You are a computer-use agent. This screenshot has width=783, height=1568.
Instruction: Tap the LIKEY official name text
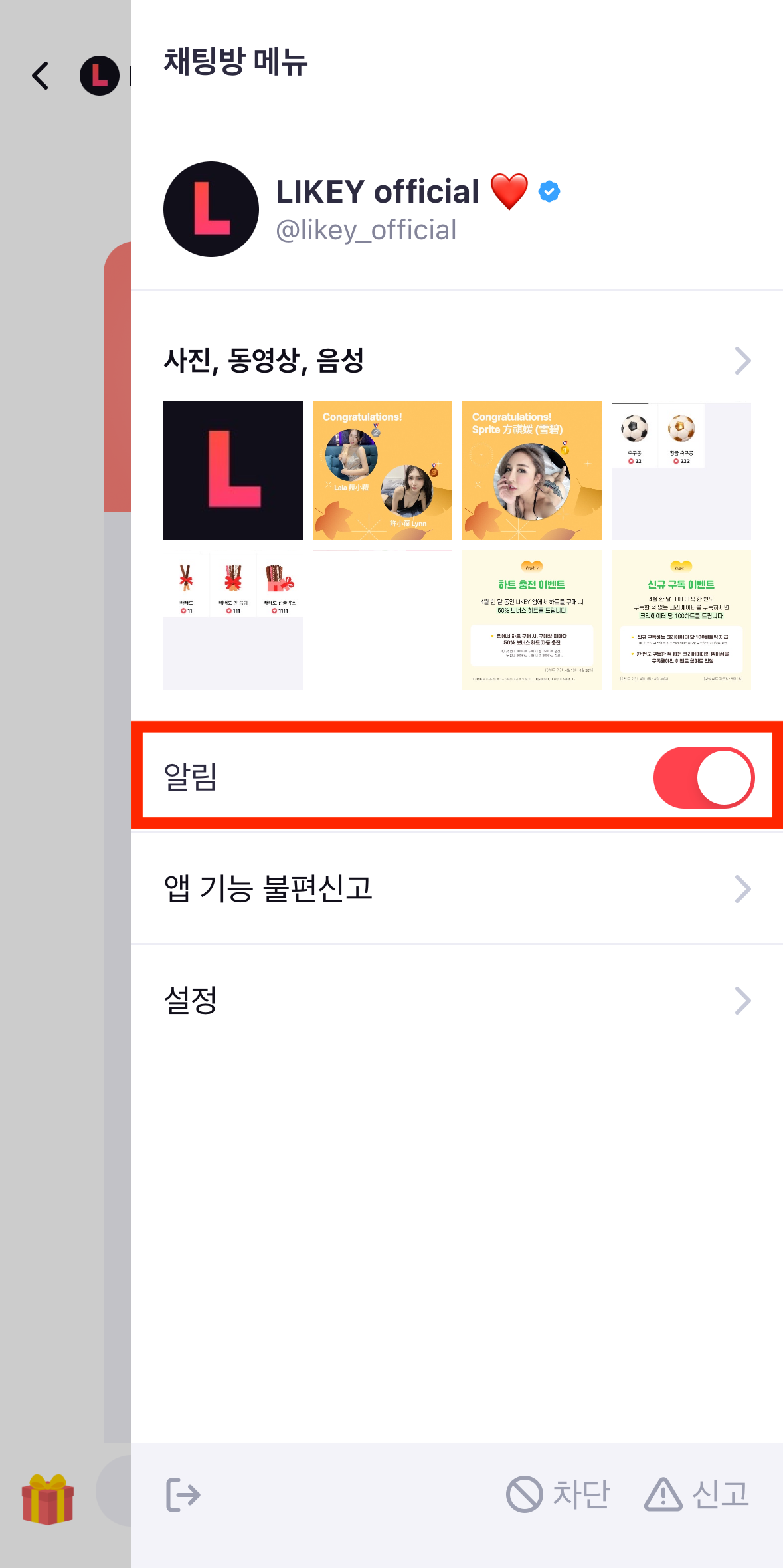tap(377, 192)
